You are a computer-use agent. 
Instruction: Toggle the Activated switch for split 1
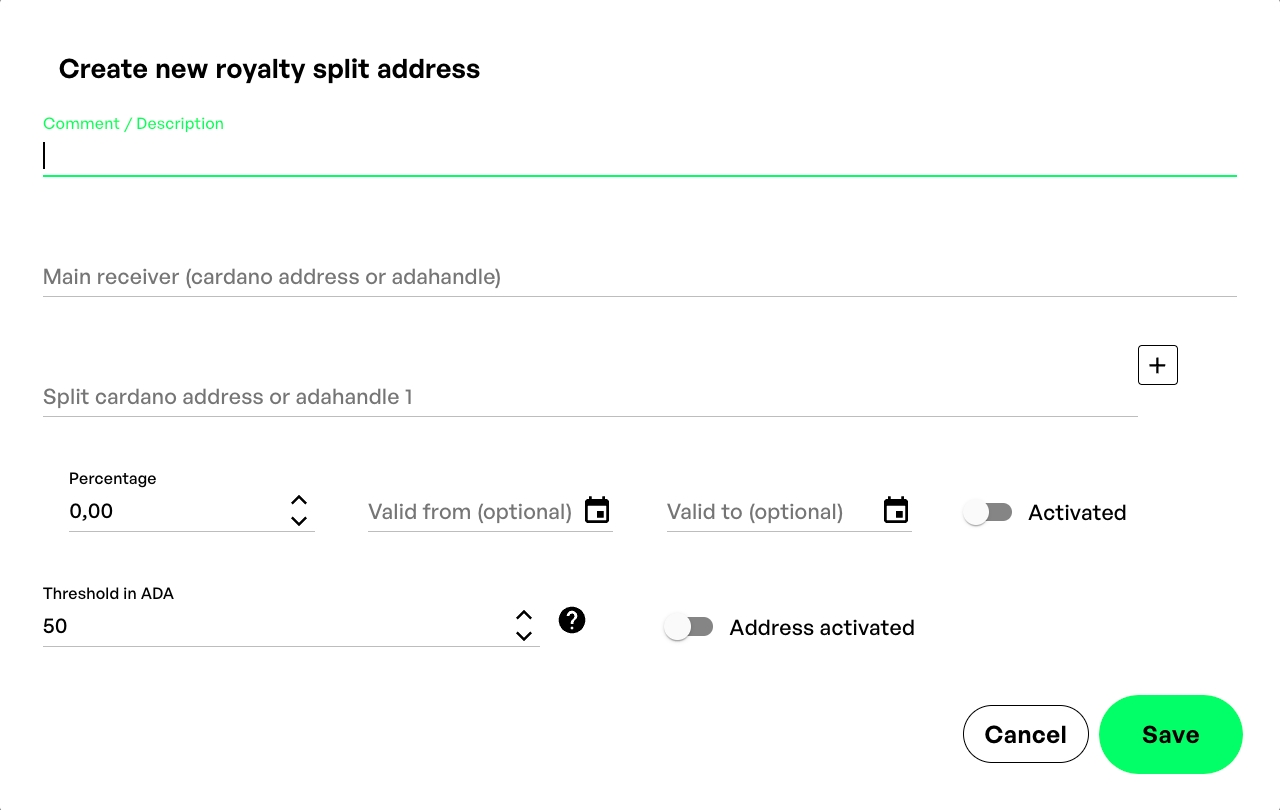click(x=987, y=512)
